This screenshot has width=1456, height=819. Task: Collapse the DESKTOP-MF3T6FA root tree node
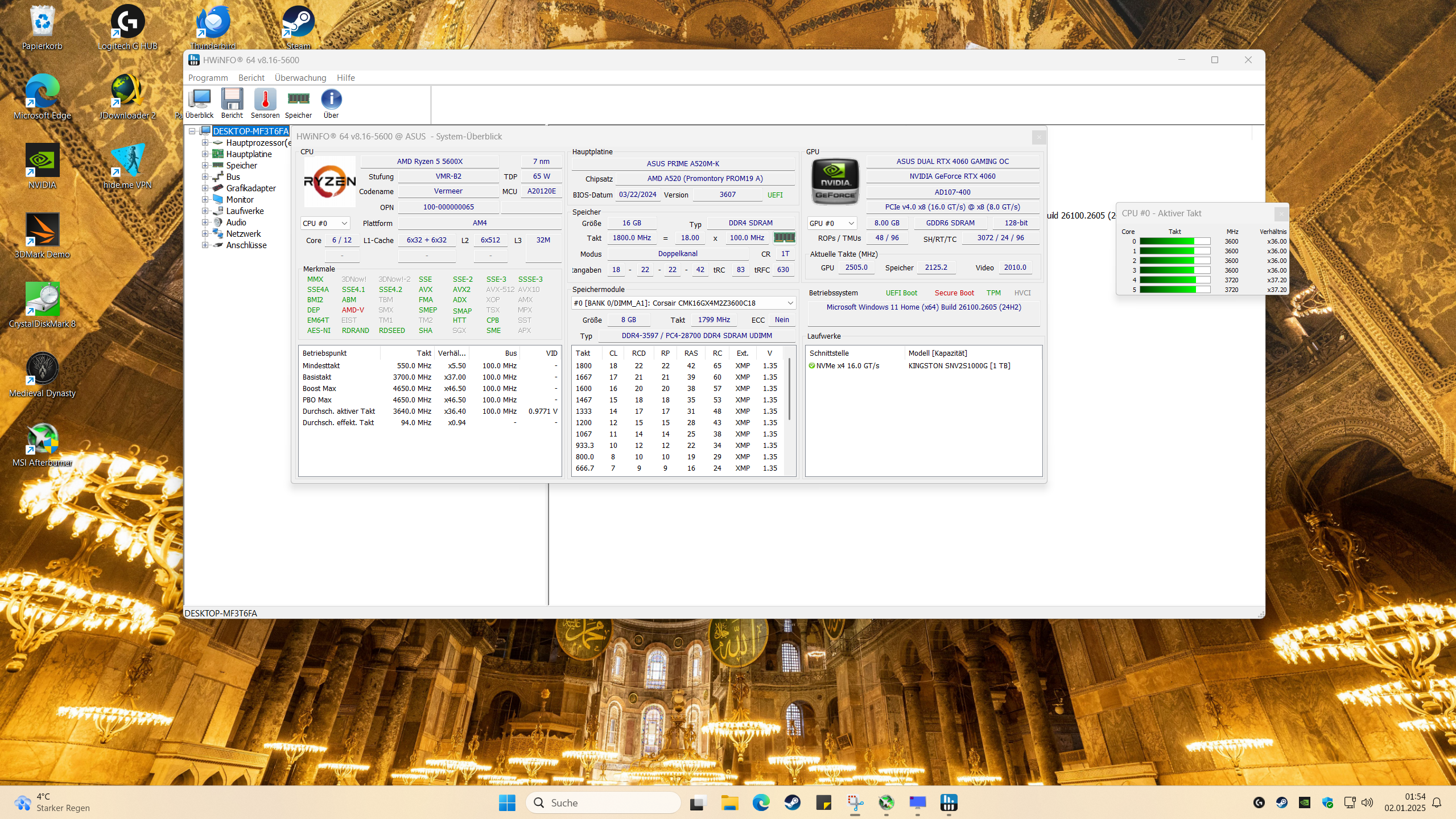click(x=192, y=131)
